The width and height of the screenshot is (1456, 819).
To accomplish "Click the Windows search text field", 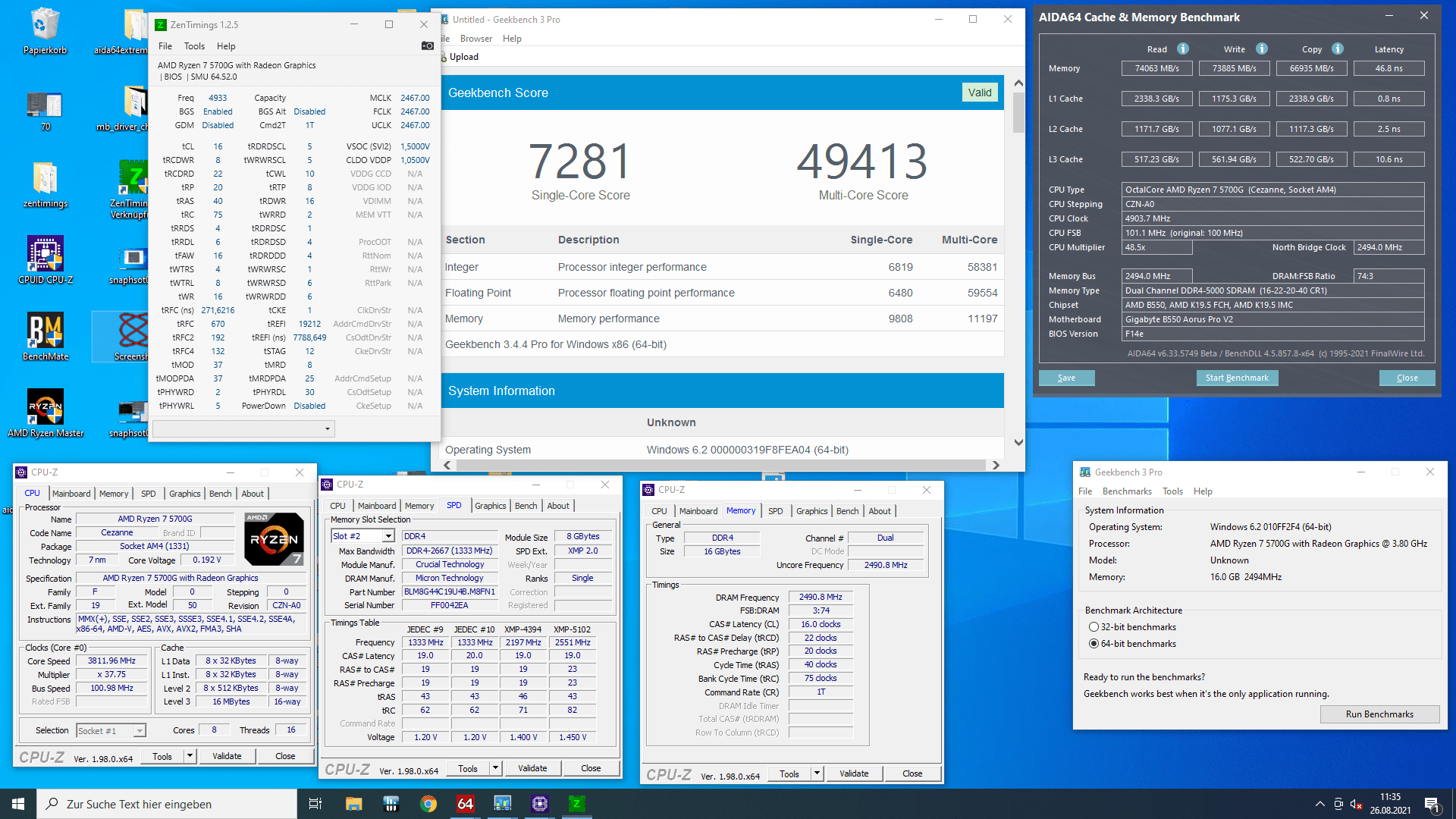I will (167, 804).
